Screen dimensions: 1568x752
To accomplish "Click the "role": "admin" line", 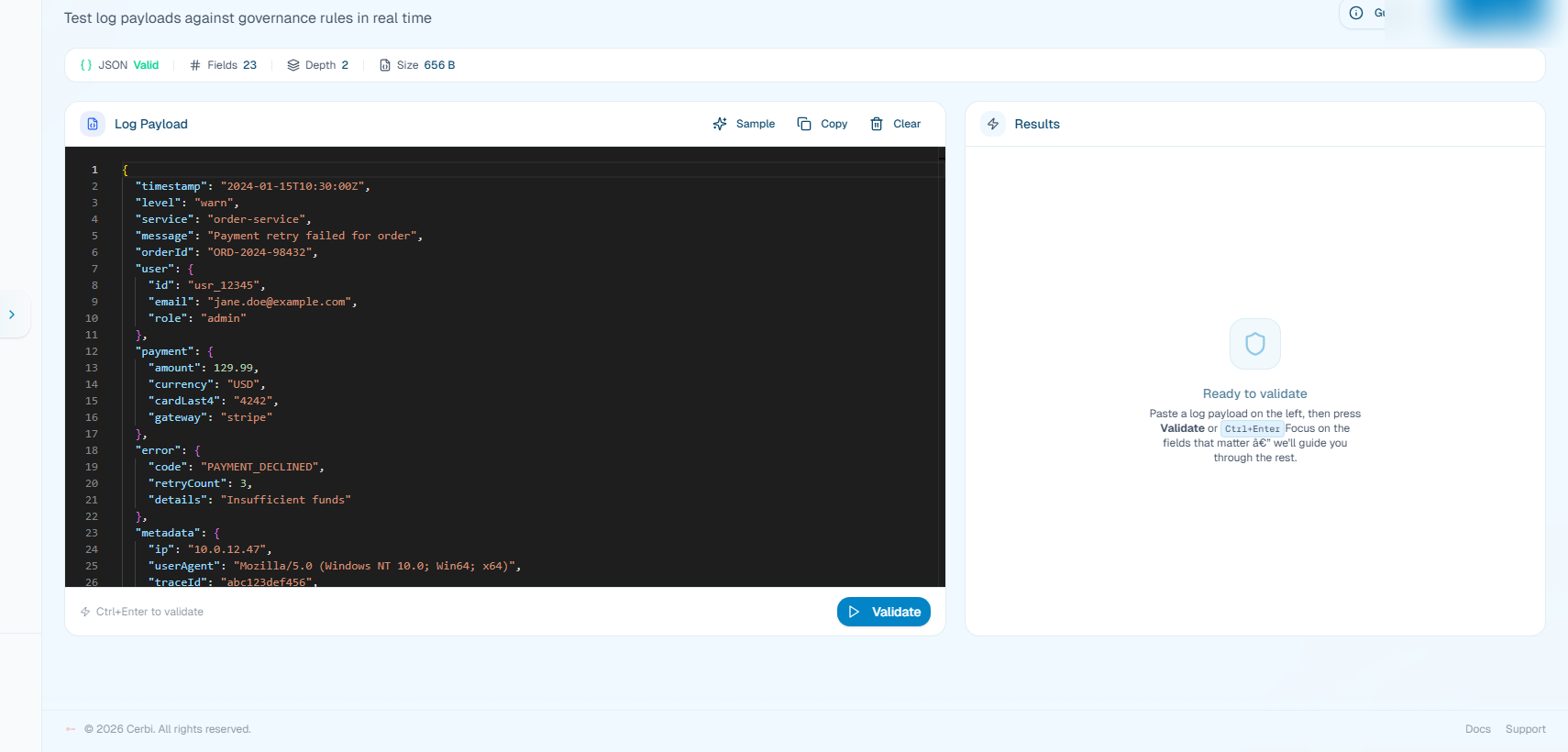I will (x=197, y=318).
